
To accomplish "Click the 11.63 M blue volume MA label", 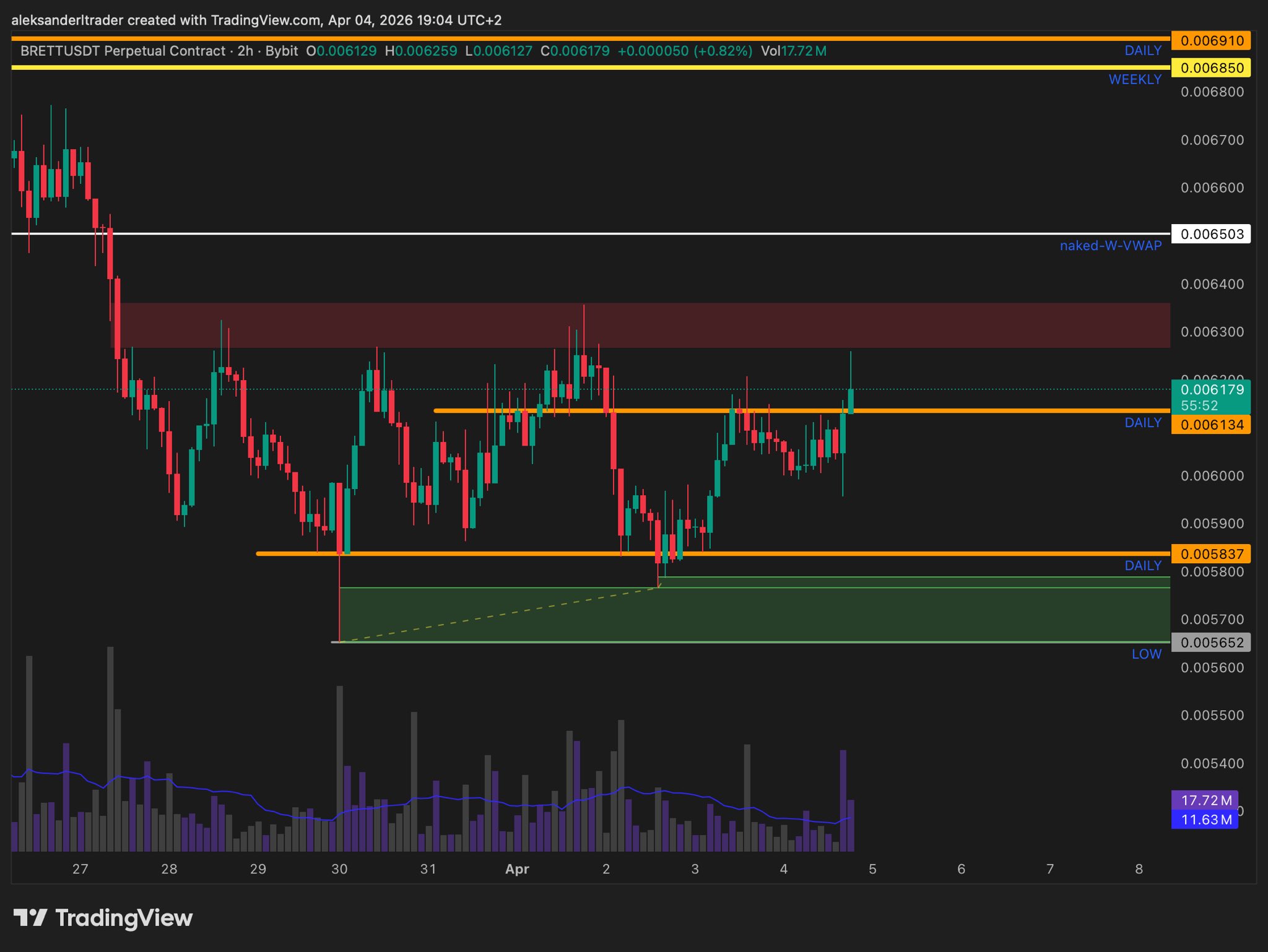I will click(x=1205, y=820).
